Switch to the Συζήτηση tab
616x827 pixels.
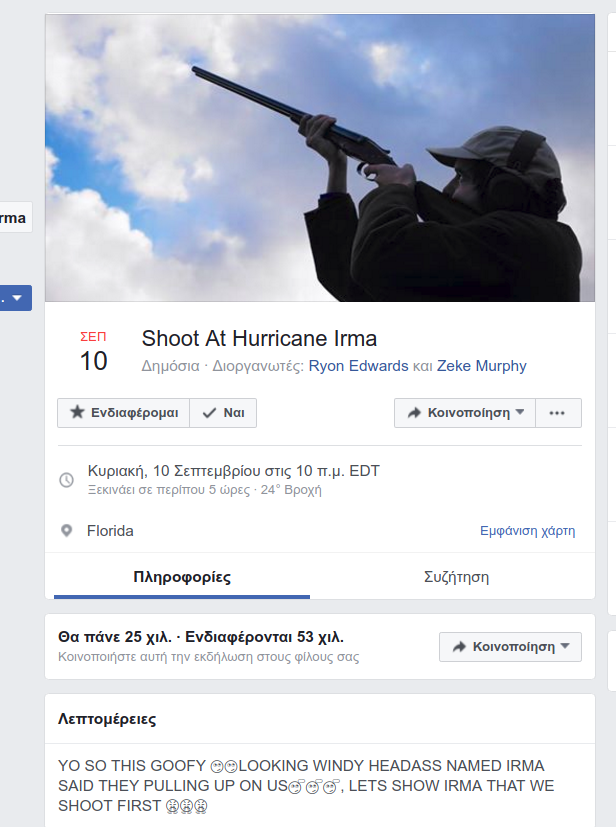pos(456,577)
